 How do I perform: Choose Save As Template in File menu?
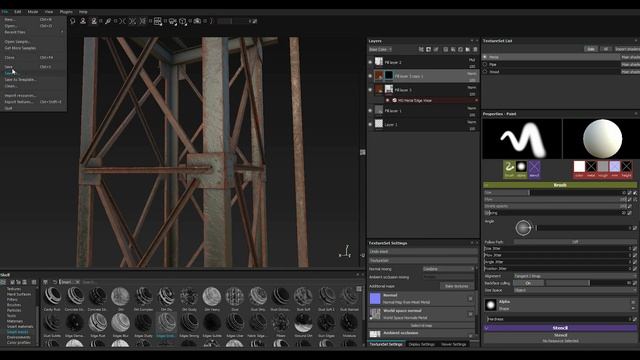pyautogui.click(x=33, y=80)
